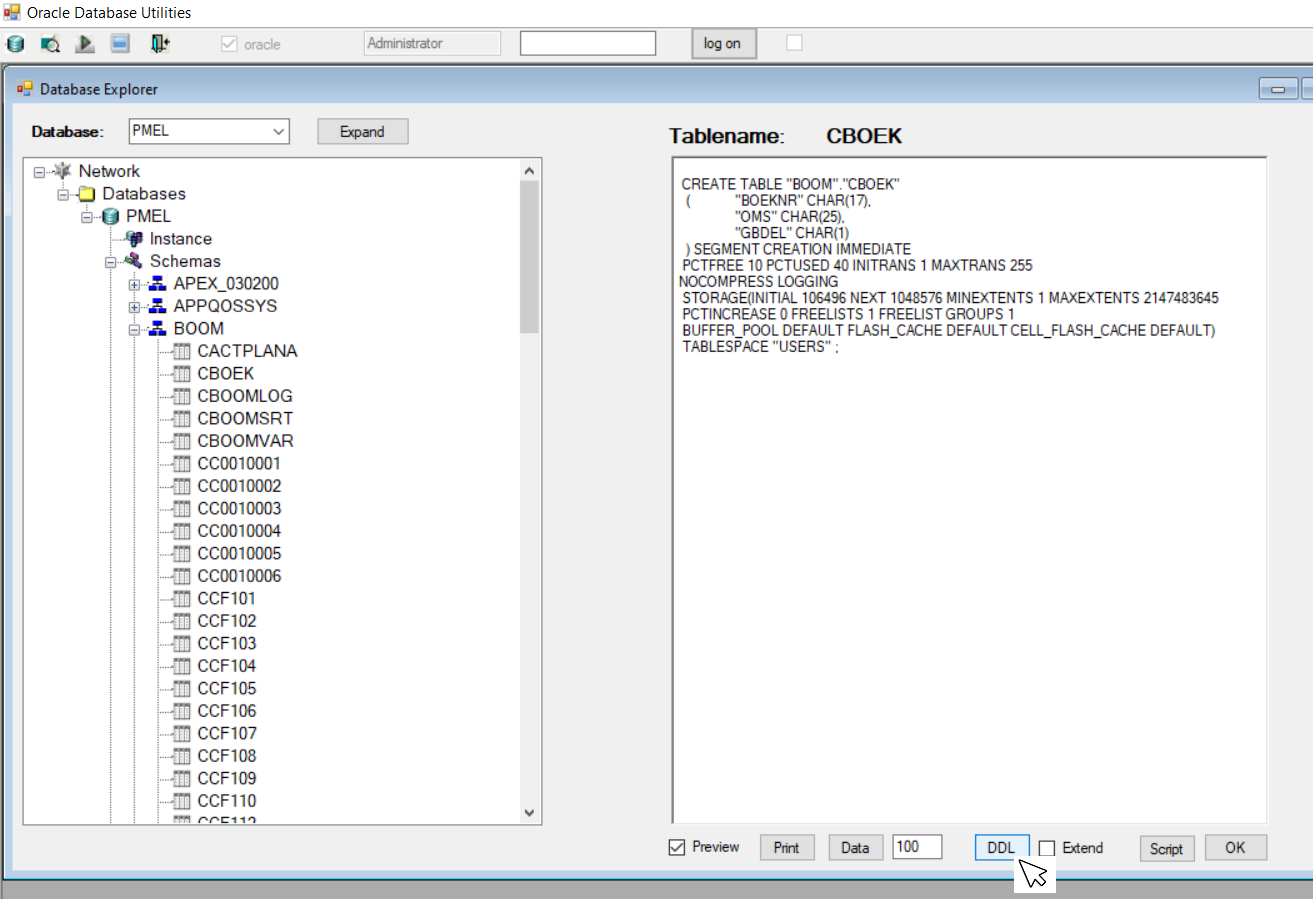
Task: Tick the unlabeled checkbox beside log on
Action: (794, 43)
